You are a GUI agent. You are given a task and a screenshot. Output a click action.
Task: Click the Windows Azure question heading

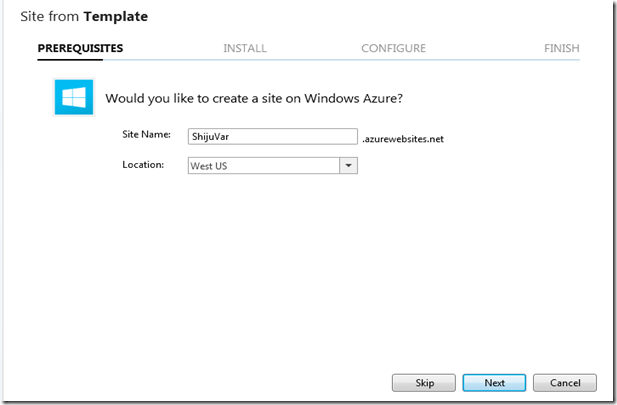(254, 98)
